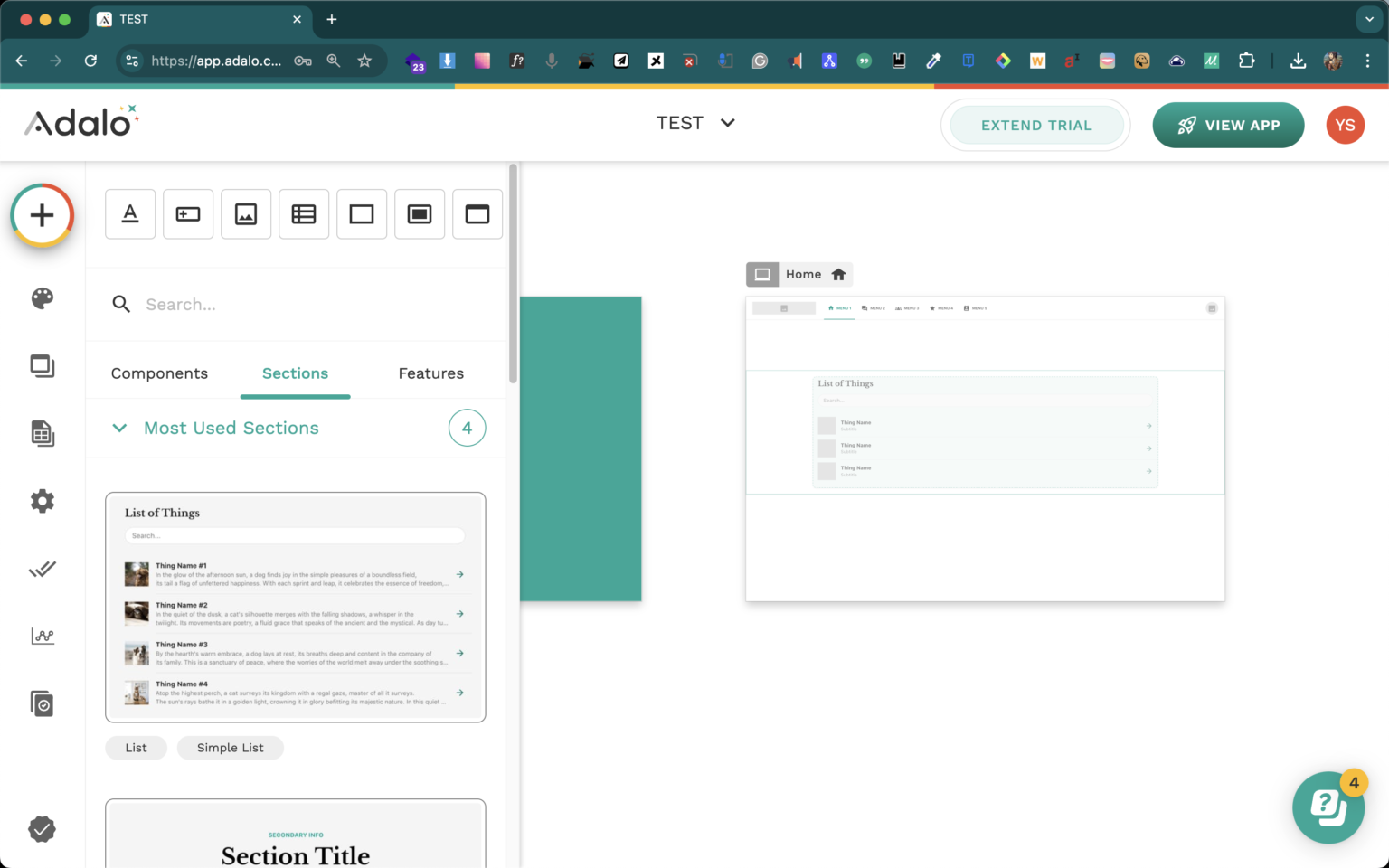The width and height of the screenshot is (1389, 868).
Task: Select the Image component shortcut icon
Action: [246, 214]
